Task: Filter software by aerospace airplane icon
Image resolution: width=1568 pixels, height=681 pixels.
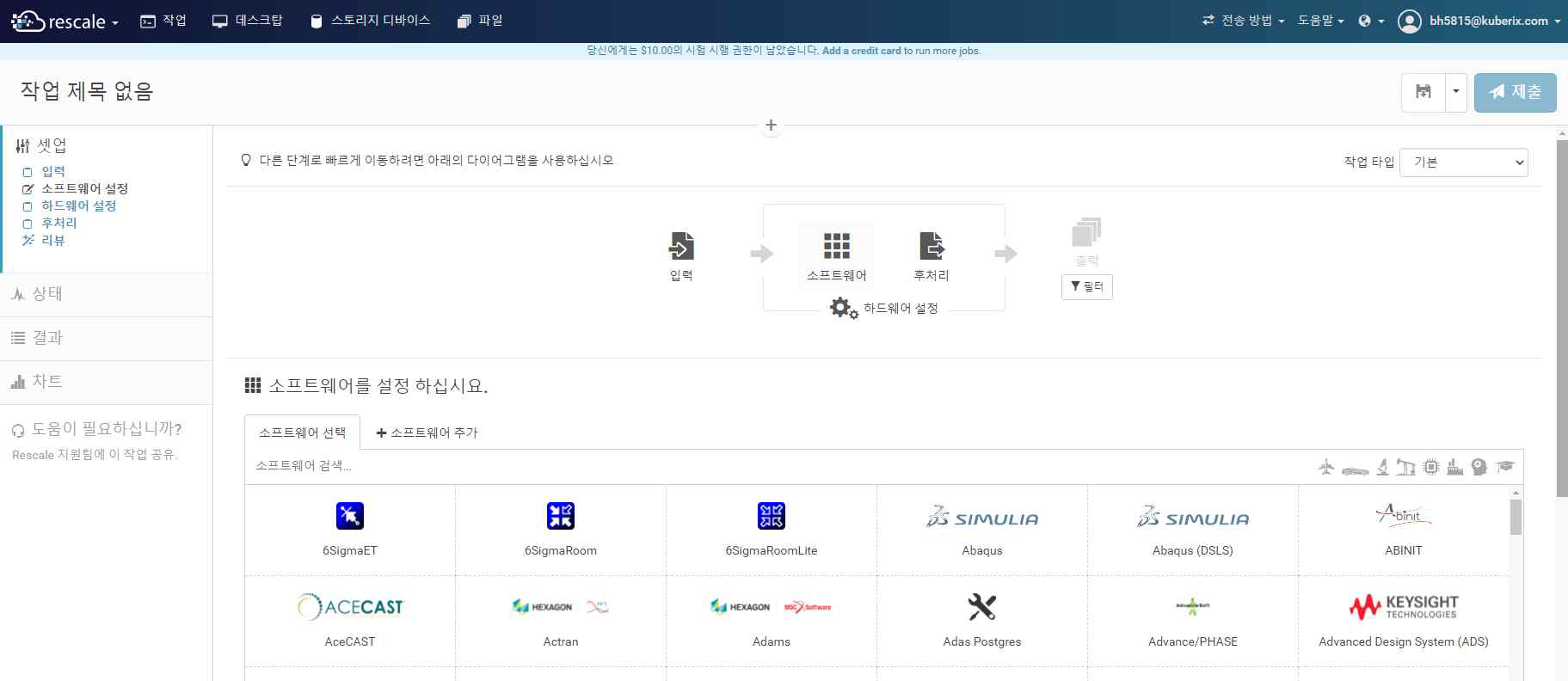Action: 1326,467
